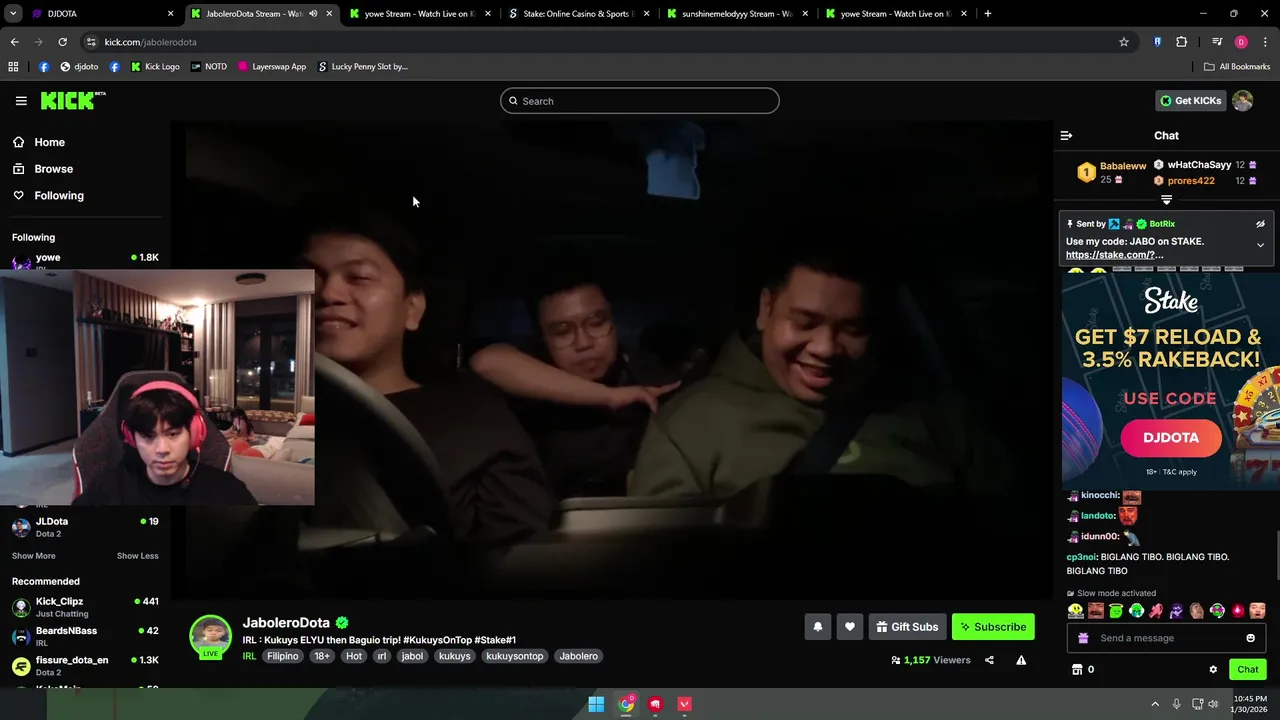Expand the gift leaderboard arrow
Image resolution: width=1280 pixels, height=720 pixels.
(x=1166, y=200)
